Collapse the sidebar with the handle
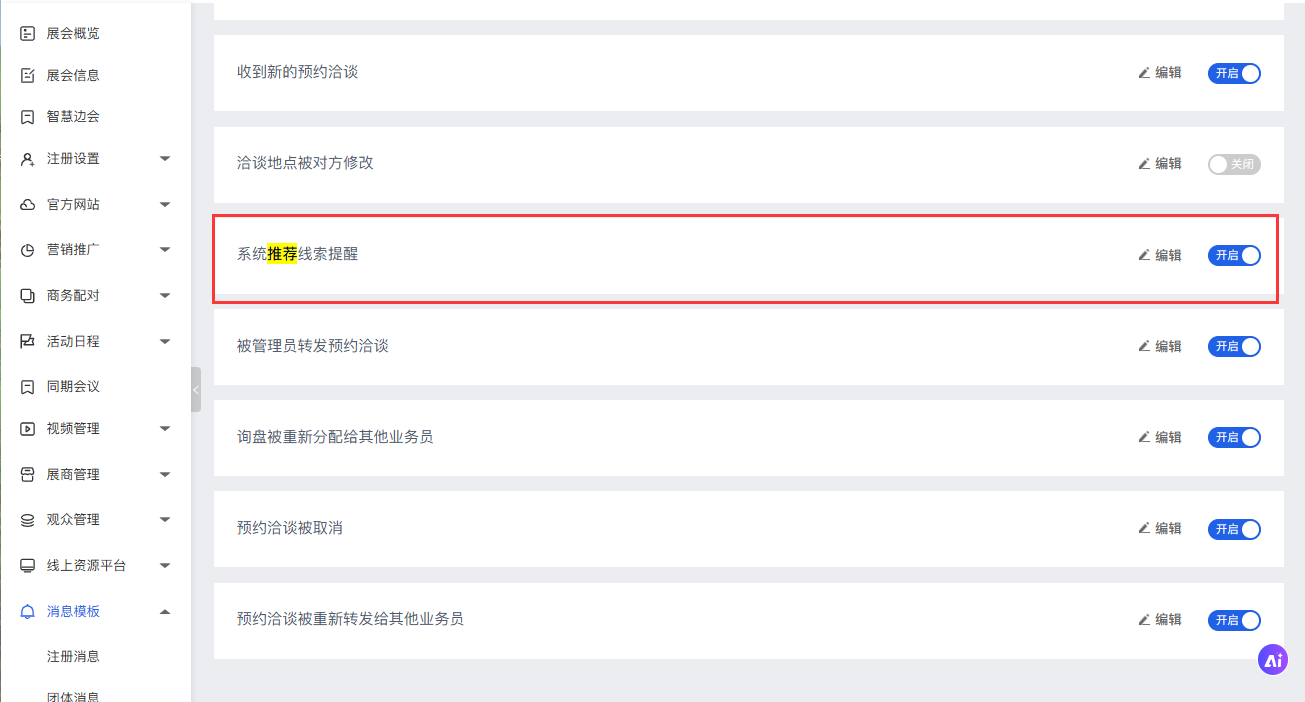 (x=196, y=389)
